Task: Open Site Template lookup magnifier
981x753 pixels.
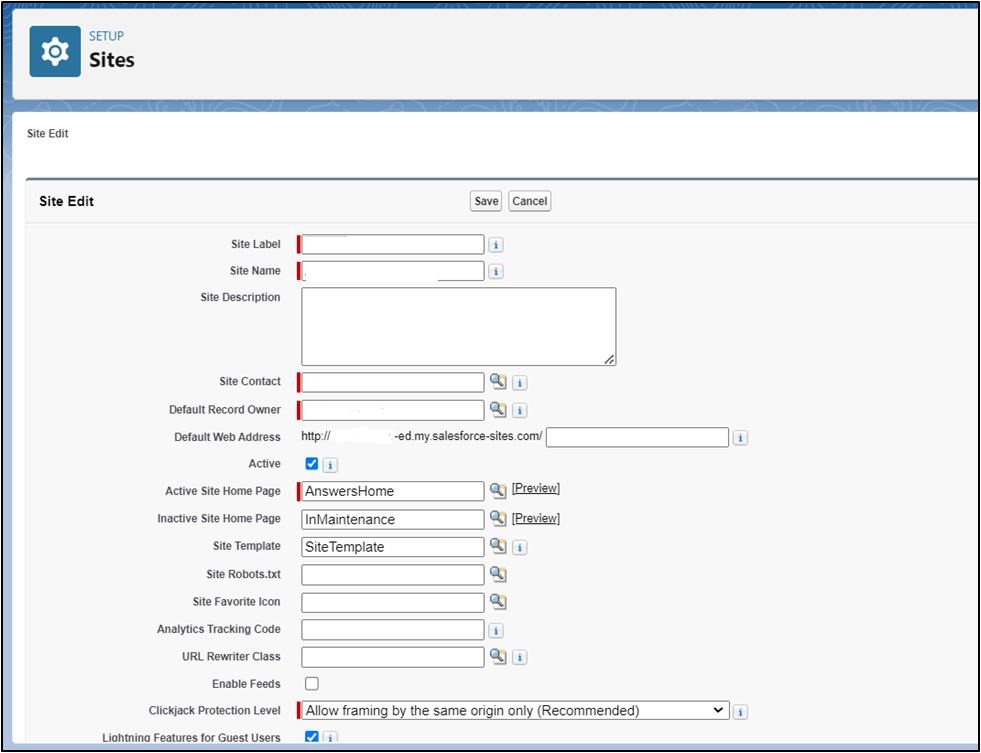Action: click(x=498, y=546)
